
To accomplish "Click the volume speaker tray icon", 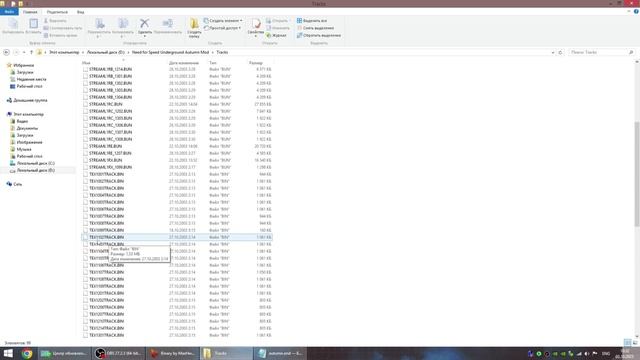I will click(x=587, y=353).
